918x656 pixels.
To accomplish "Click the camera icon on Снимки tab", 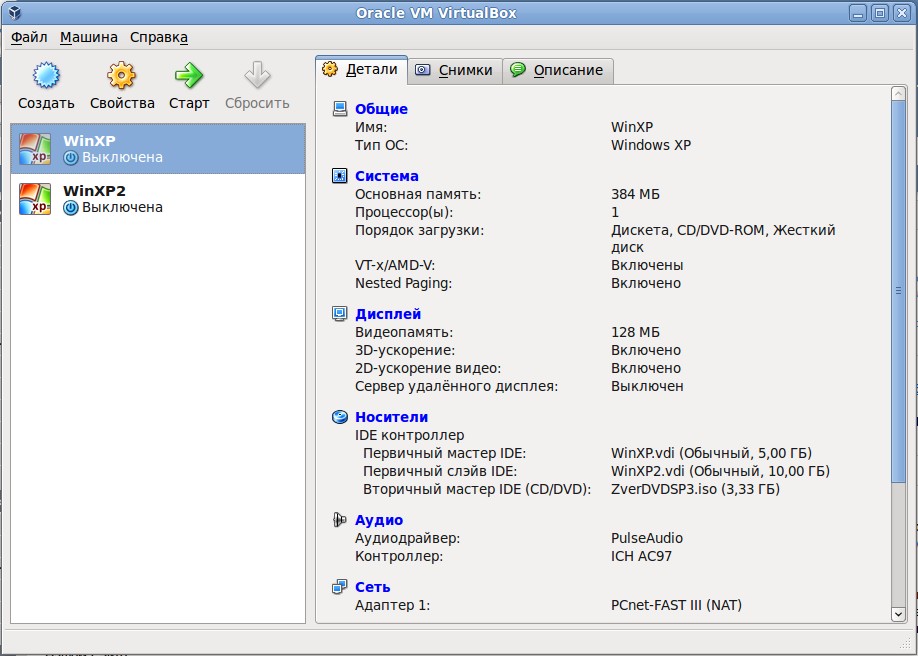I will 423,70.
